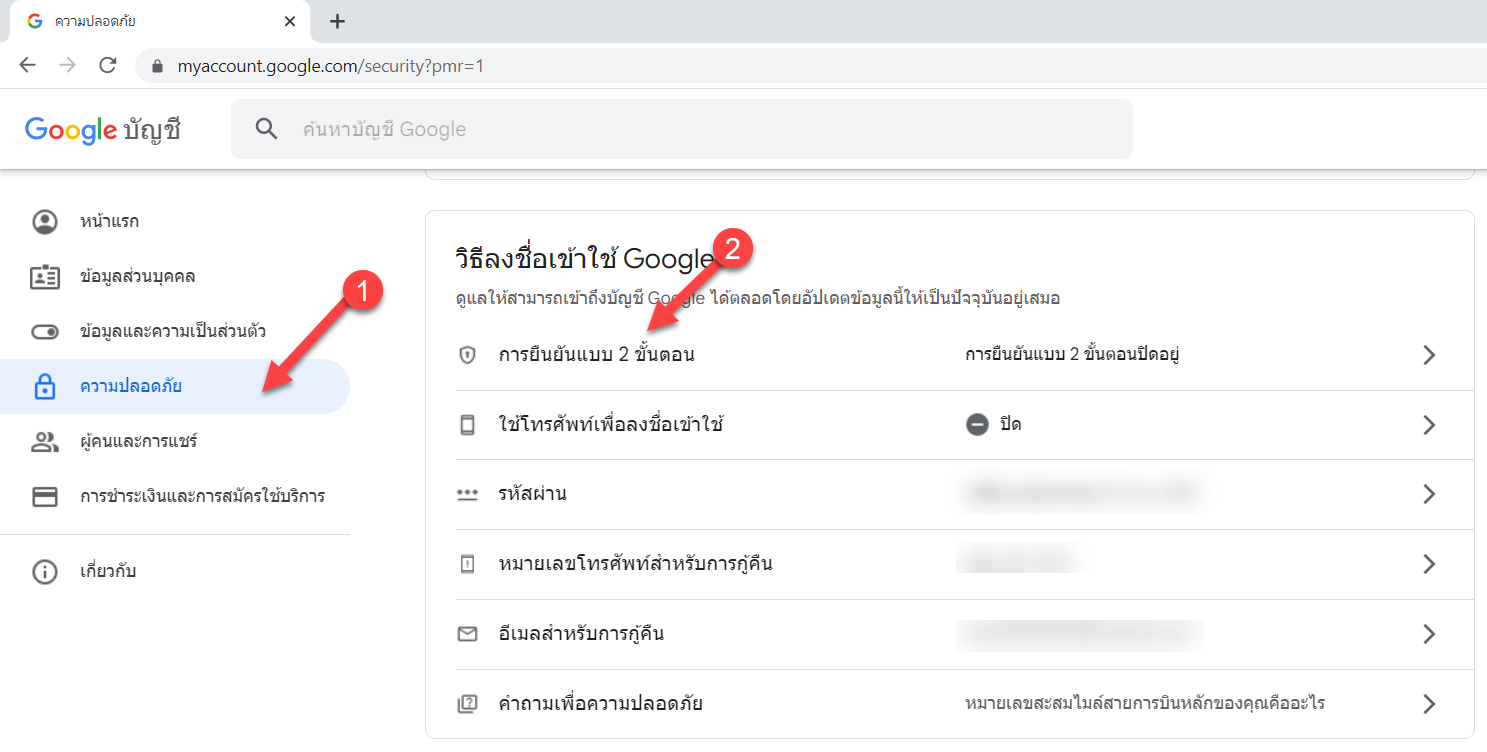Click the ปิด status text of the phone sign-in row
The width and height of the screenshot is (1487, 752).
(1010, 425)
